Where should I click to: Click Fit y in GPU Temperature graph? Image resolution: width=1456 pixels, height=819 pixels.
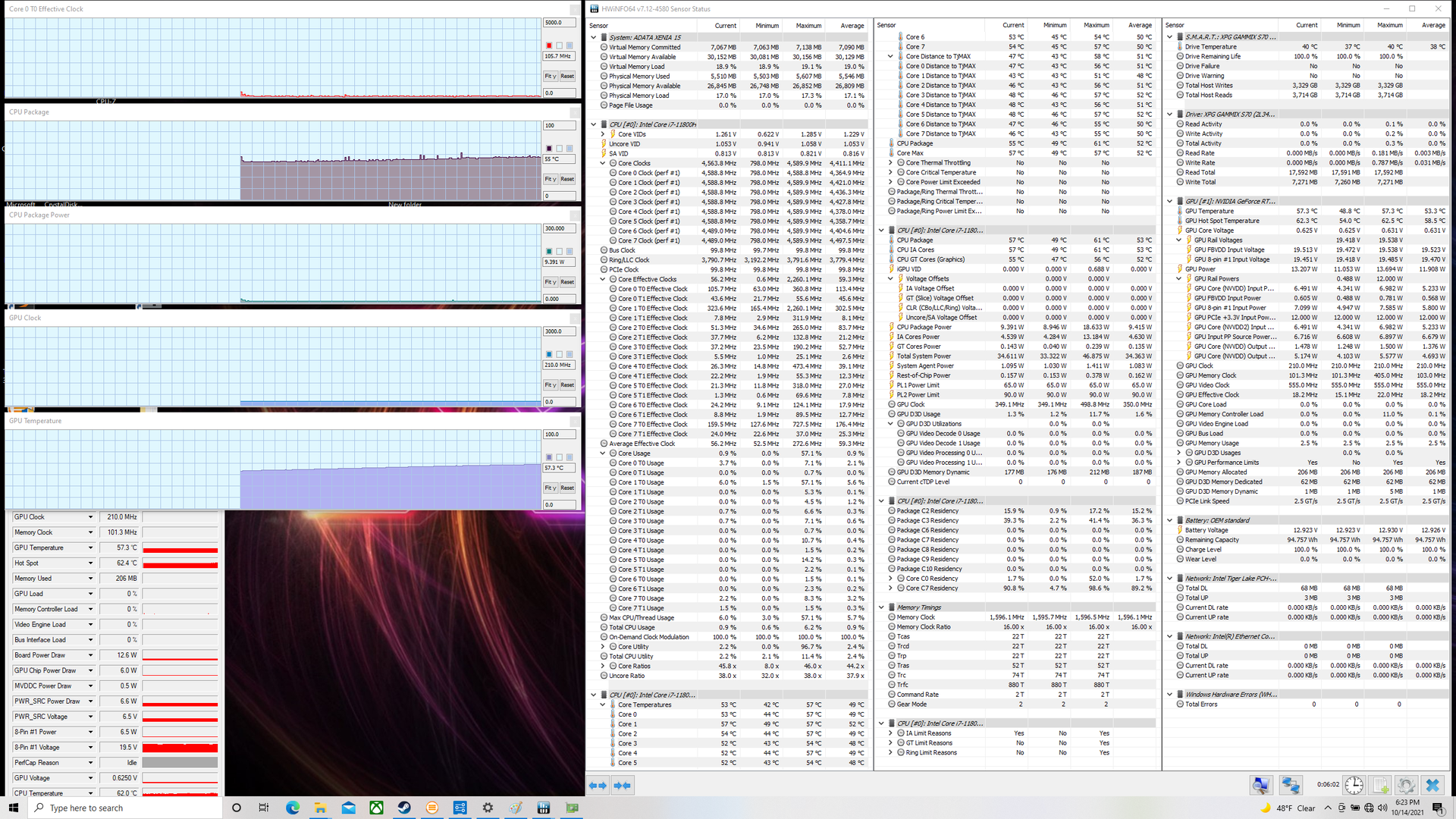(551, 488)
